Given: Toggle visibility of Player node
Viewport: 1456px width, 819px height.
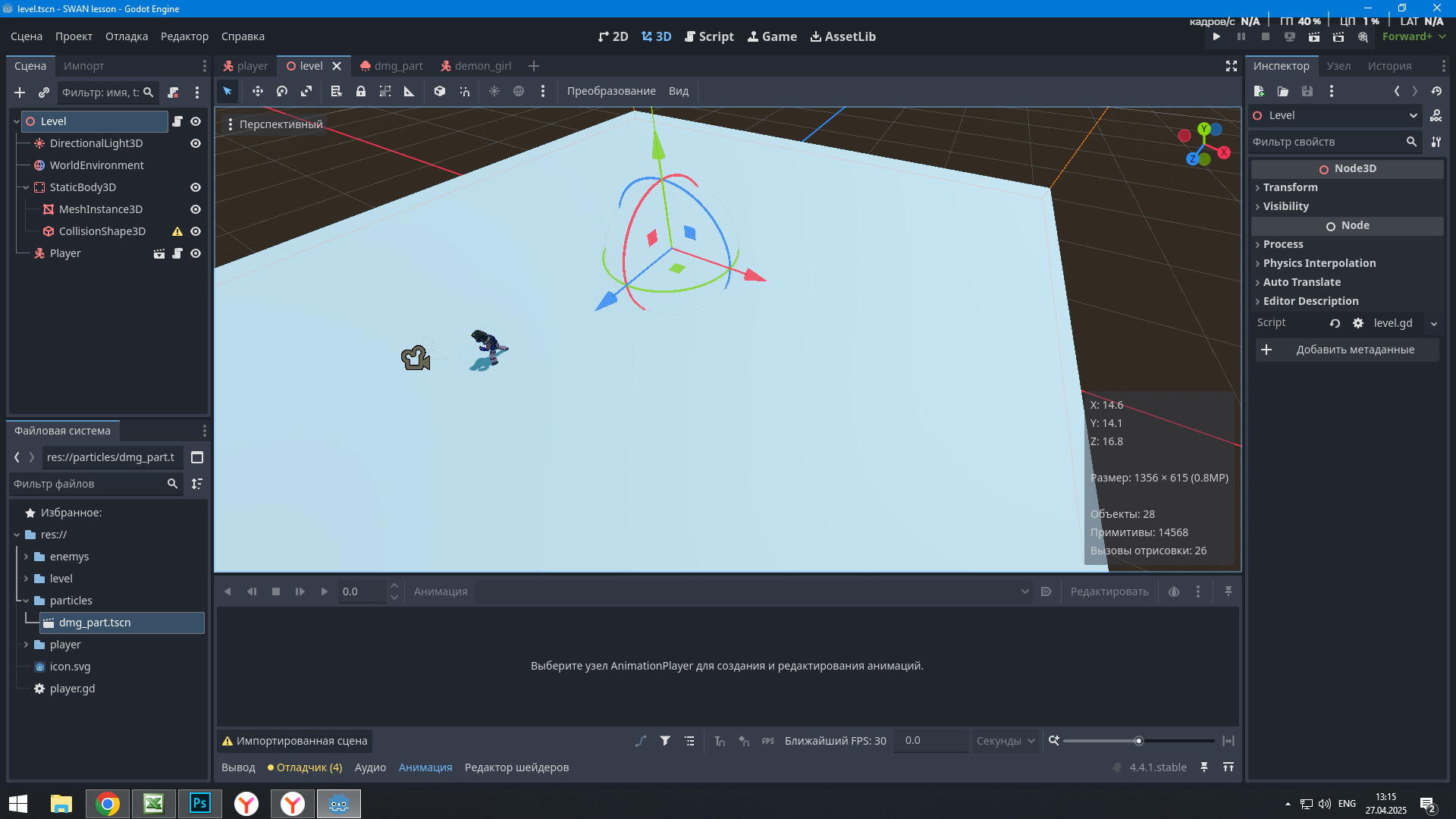Looking at the screenshot, I should [196, 253].
